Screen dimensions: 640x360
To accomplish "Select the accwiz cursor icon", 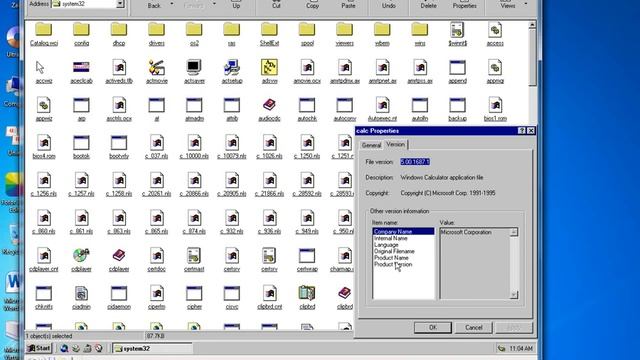I will pyautogui.click(x=40, y=67).
